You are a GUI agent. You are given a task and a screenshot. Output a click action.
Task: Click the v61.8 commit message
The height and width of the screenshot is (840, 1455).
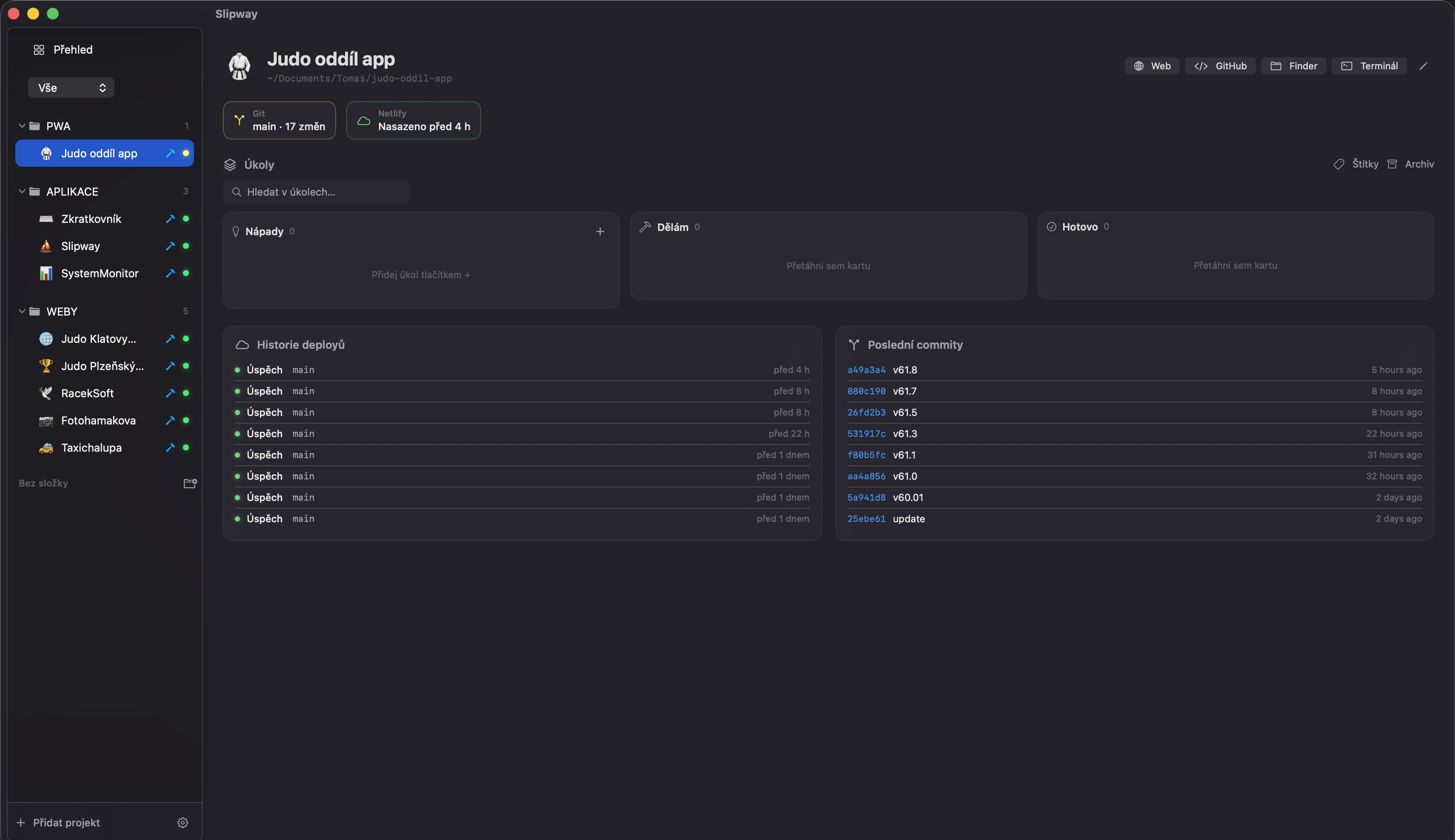[x=904, y=370]
